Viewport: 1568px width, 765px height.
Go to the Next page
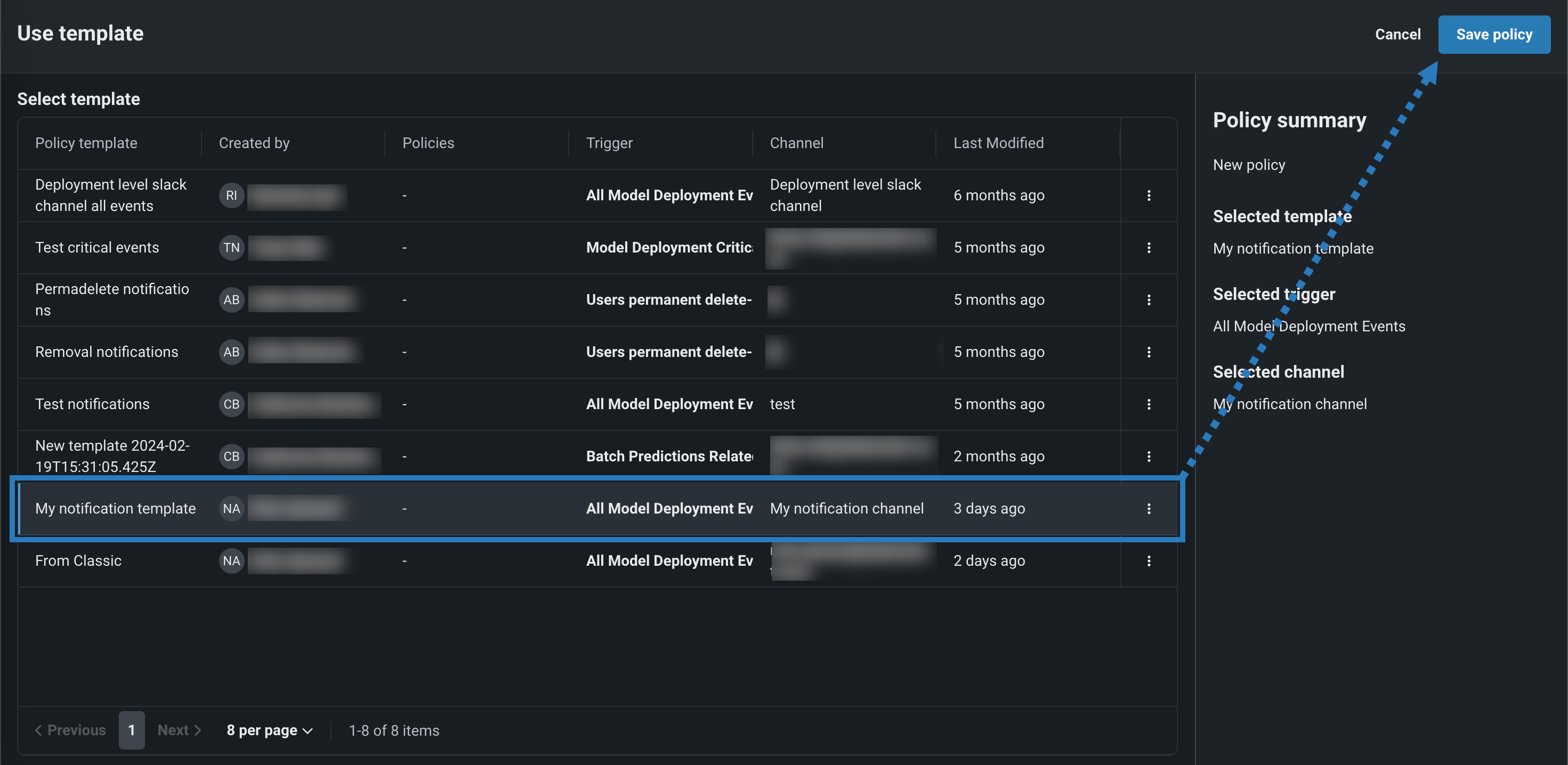coord(179,730)
